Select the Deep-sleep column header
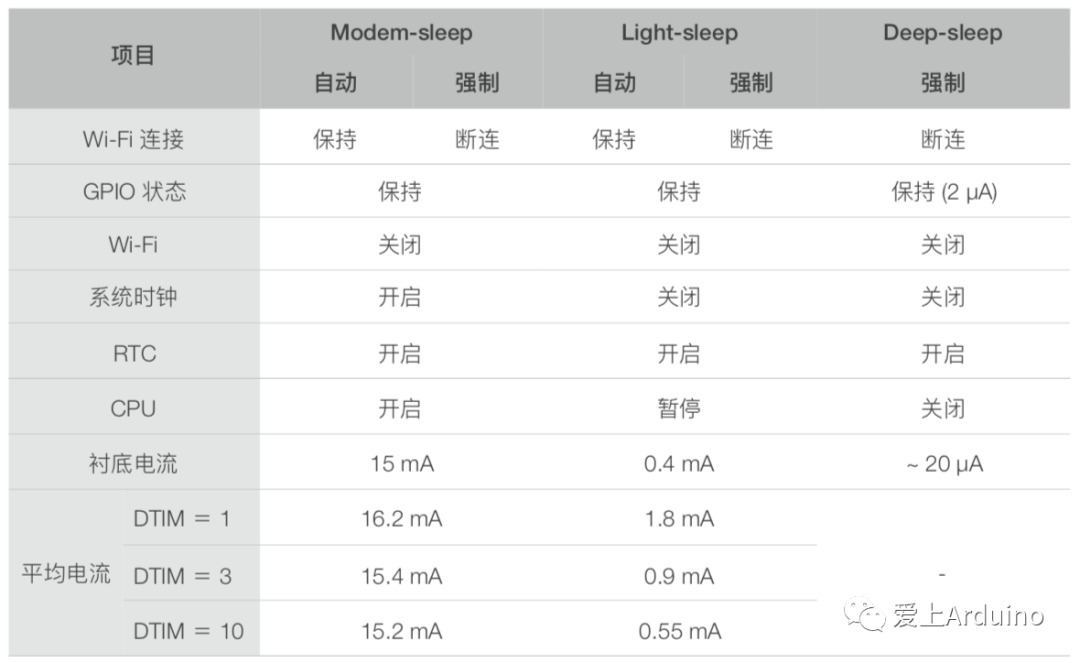 (942, 32)
